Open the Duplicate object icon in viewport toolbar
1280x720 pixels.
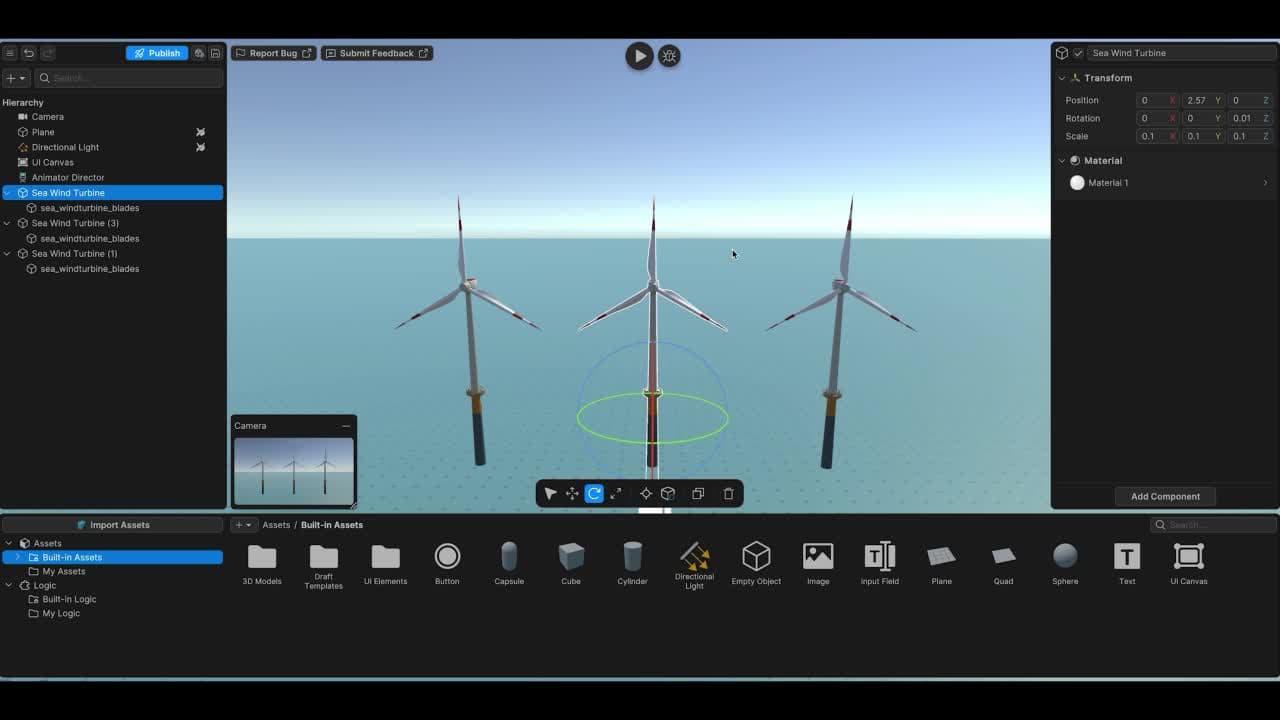(x=697, y=493)
